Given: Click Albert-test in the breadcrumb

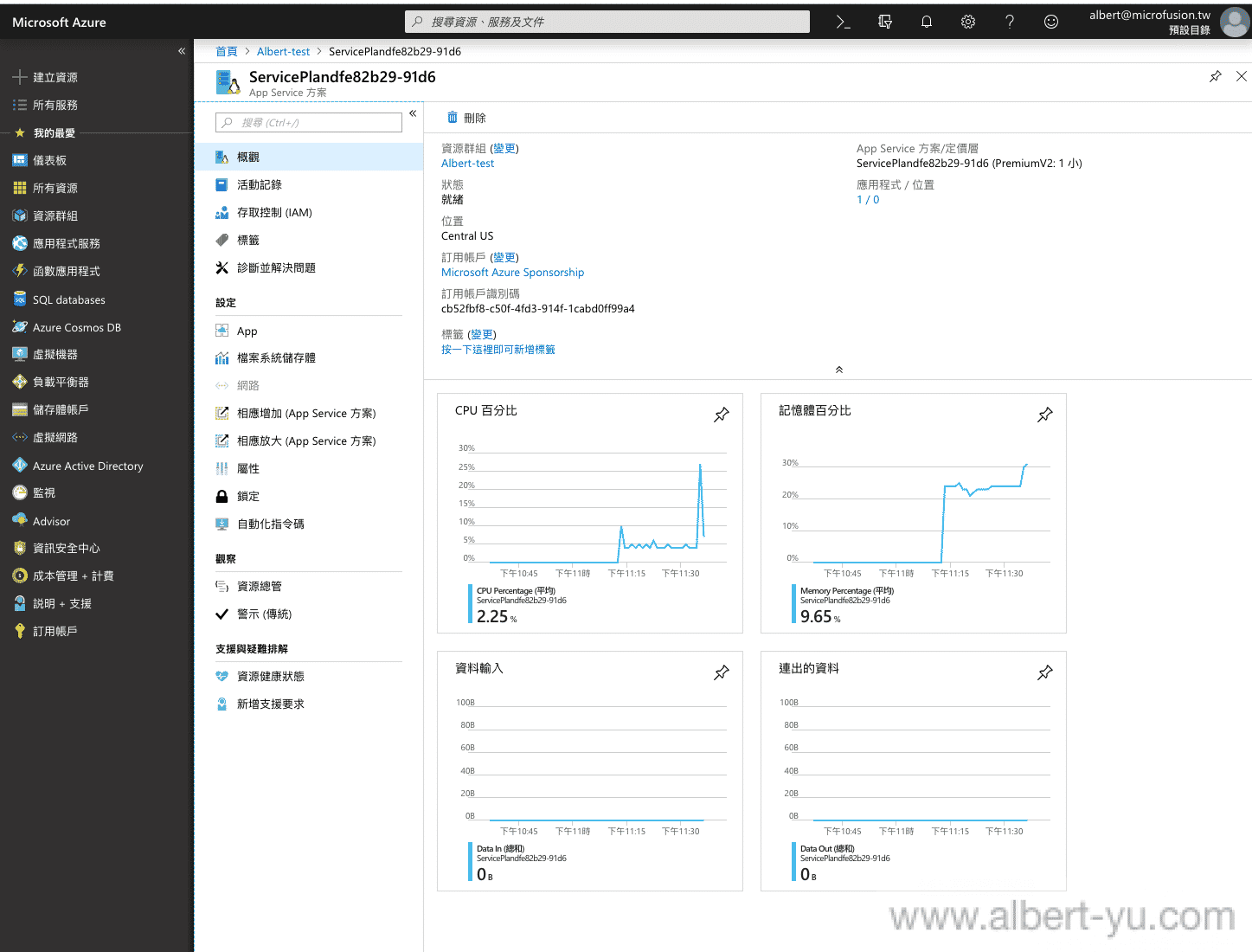Looking at the screenshot, I should (x=283, y=51).
